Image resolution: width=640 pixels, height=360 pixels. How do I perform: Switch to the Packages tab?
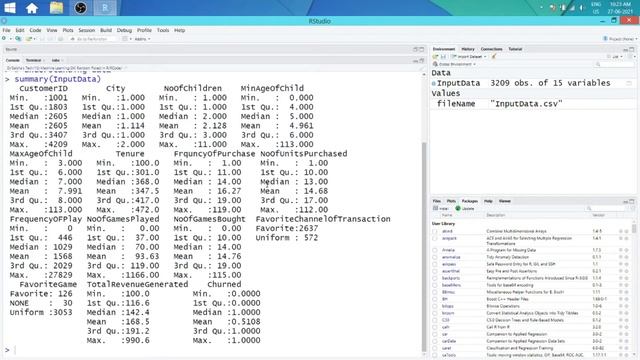click(x=469, y=201)
